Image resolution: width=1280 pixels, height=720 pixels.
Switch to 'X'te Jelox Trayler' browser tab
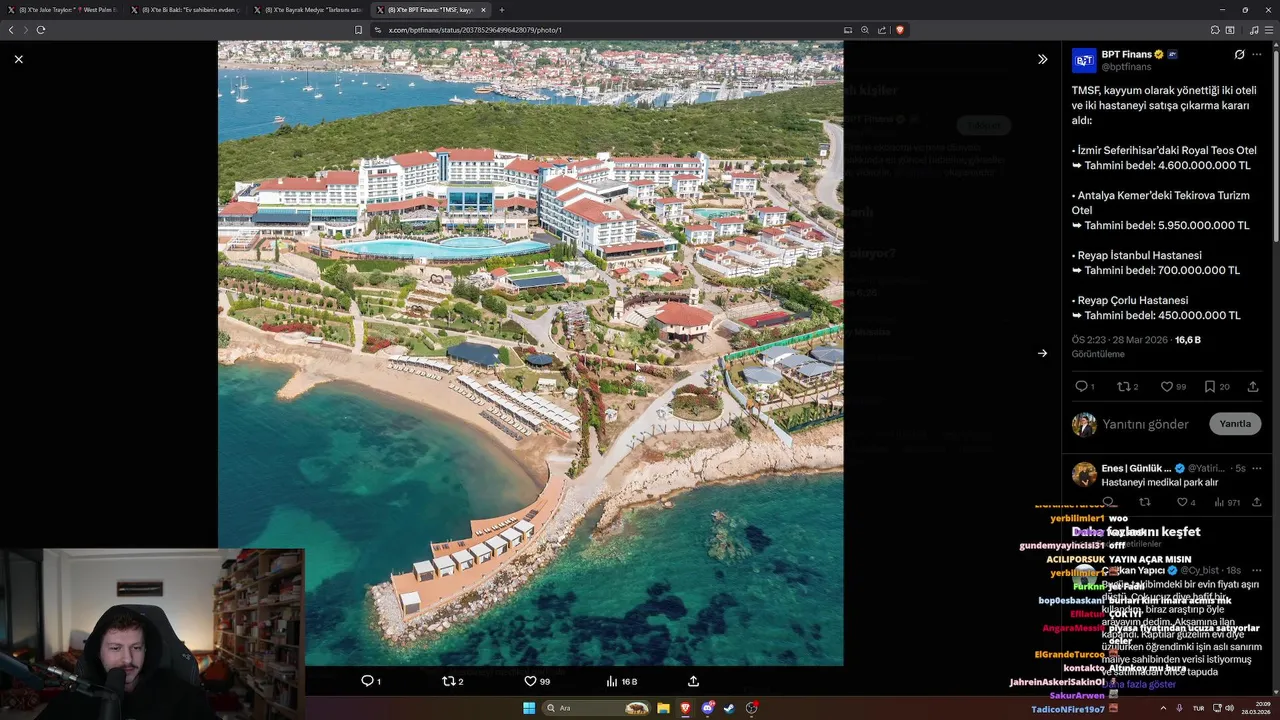tap(65, 10)
